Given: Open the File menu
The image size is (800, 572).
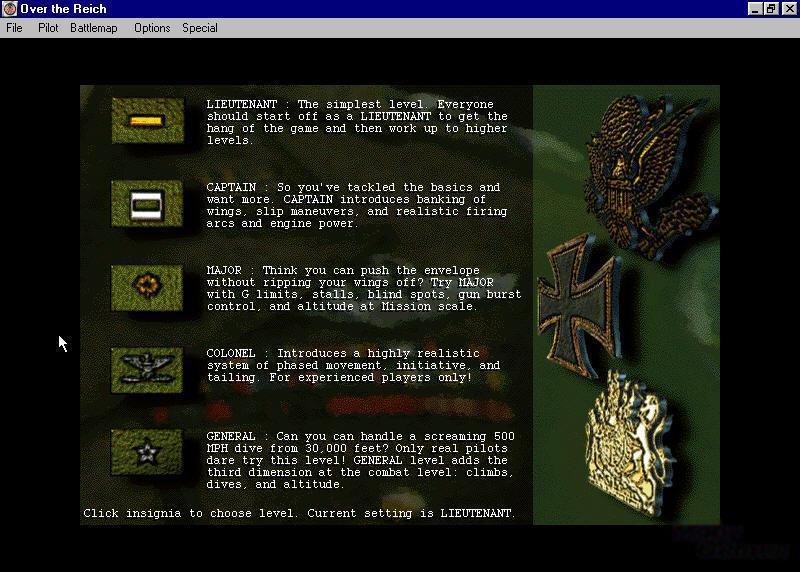Looking at the screenshot, I should click(14, 28).
